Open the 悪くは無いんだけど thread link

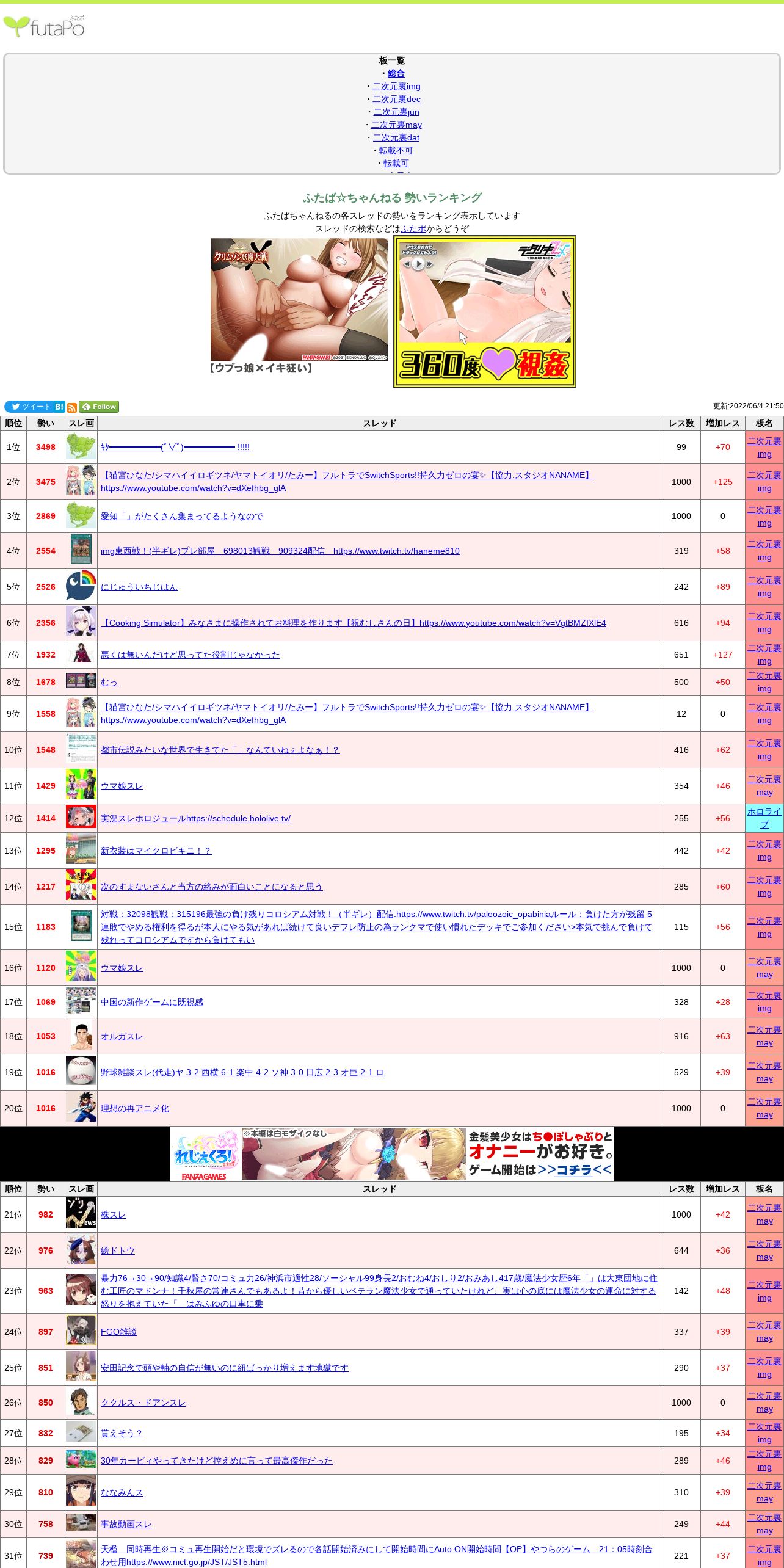click(x=191, y=655)
